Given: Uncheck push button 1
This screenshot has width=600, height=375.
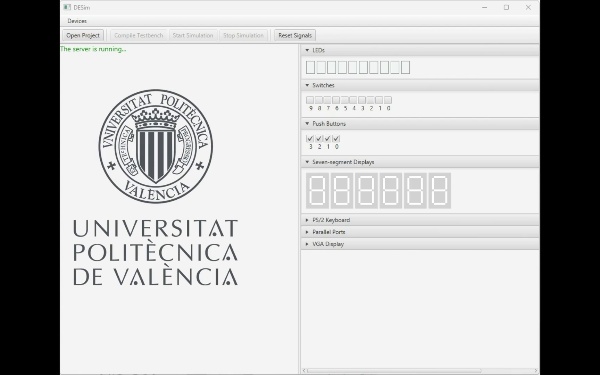Looking at the screenshot, I should click(x=328, y=139).
